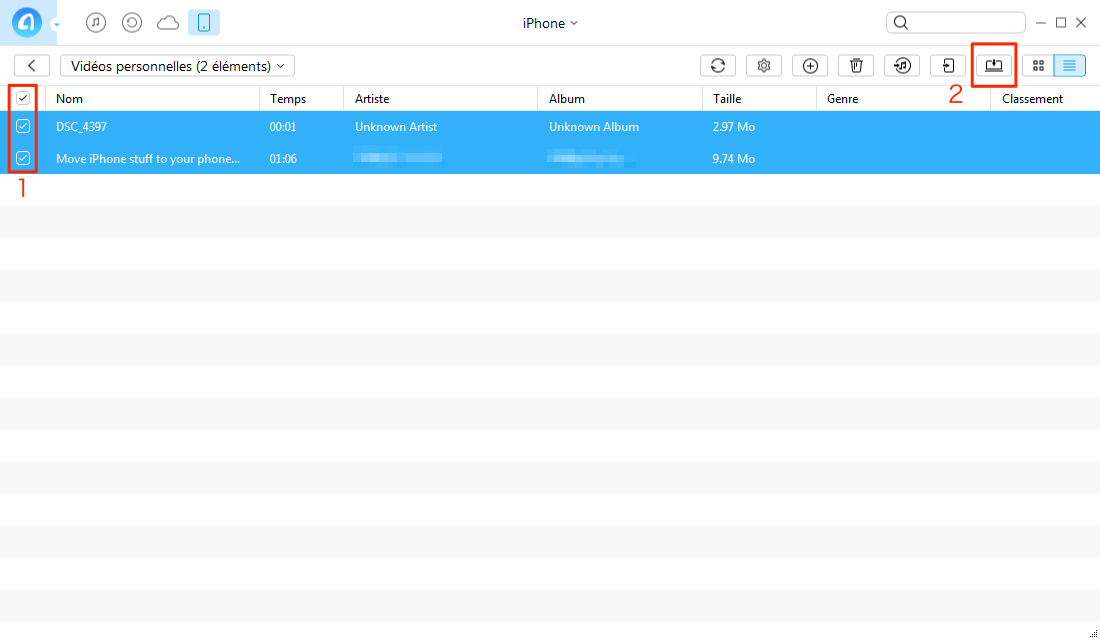Maximize the AnyTrans window
The height and width of the screenshot is (640, 1100).
click(x=1061, y=22)
